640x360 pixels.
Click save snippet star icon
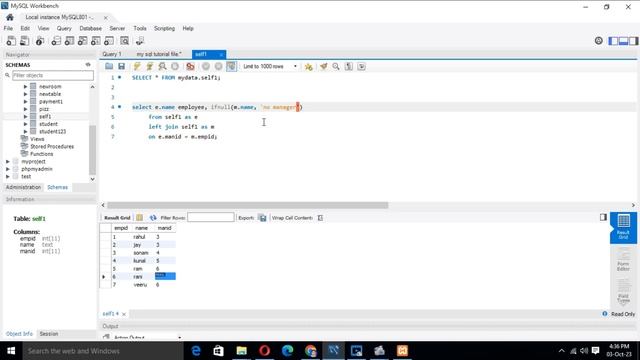coord(309,66)
